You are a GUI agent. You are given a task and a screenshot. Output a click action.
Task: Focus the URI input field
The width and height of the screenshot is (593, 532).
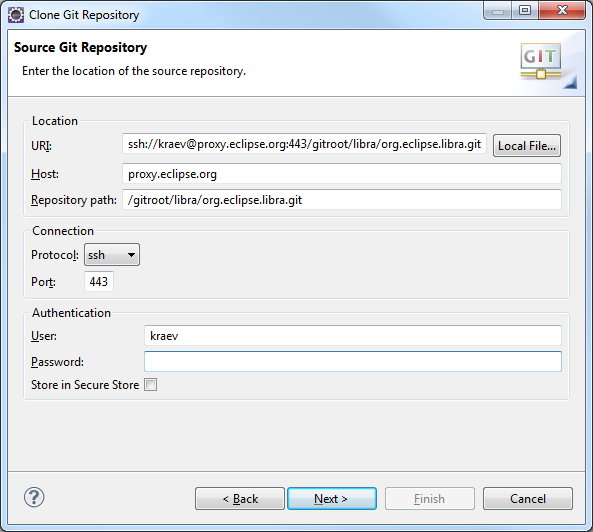[304, 144]
